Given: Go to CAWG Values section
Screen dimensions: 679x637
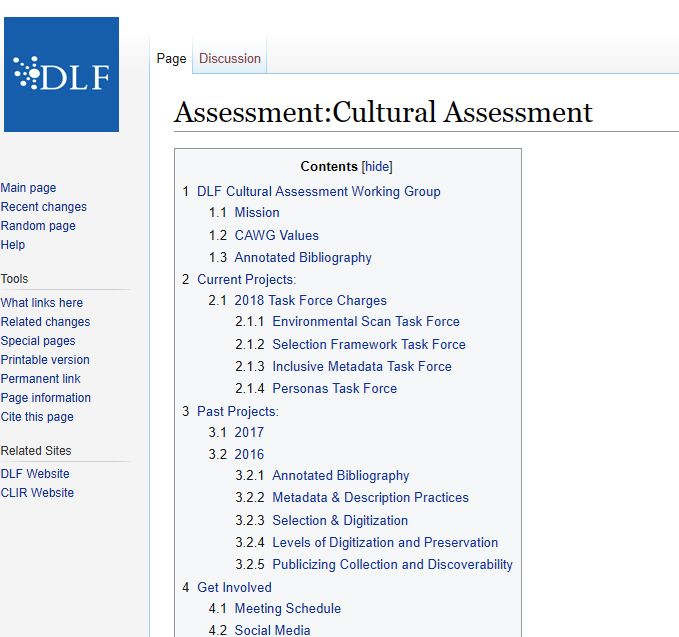Looking at the screenshot, I should (276, 236).
